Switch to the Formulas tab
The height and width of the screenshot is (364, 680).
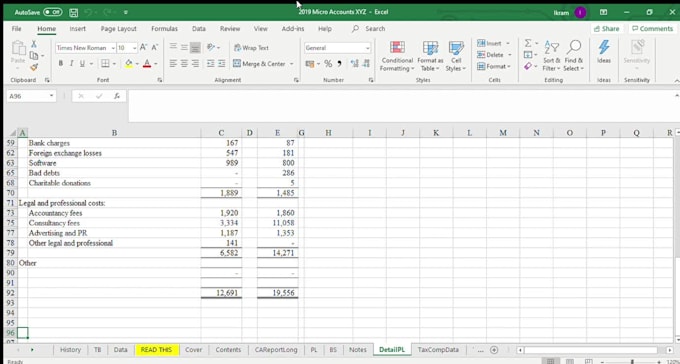[164, 29]
